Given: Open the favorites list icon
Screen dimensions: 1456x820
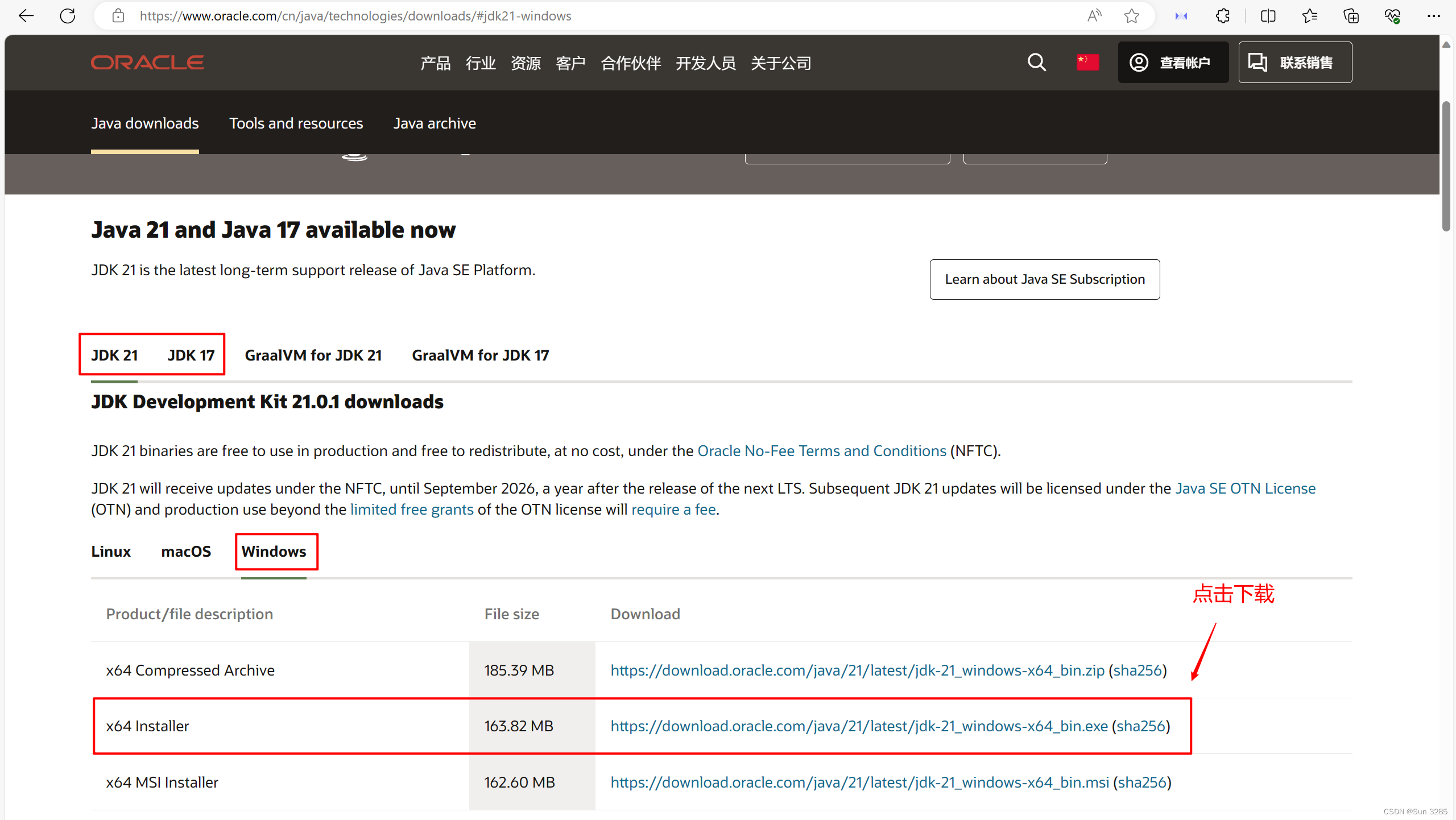Looking at the screenshot, I should [x=1310, y=16].
